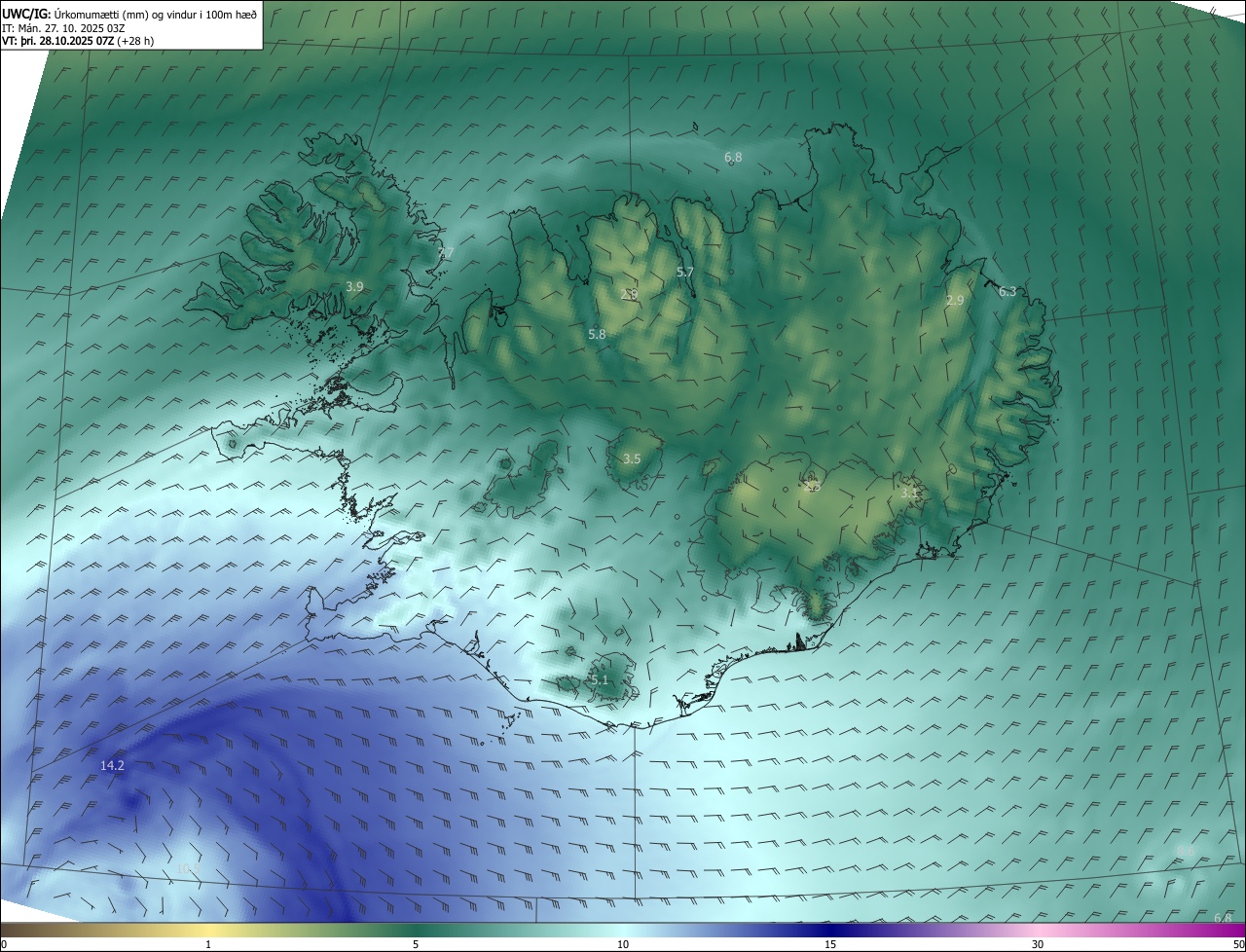Click the colorbar tick label 30
This screenshot has height=952, width=1246.
coord(1038,944)
